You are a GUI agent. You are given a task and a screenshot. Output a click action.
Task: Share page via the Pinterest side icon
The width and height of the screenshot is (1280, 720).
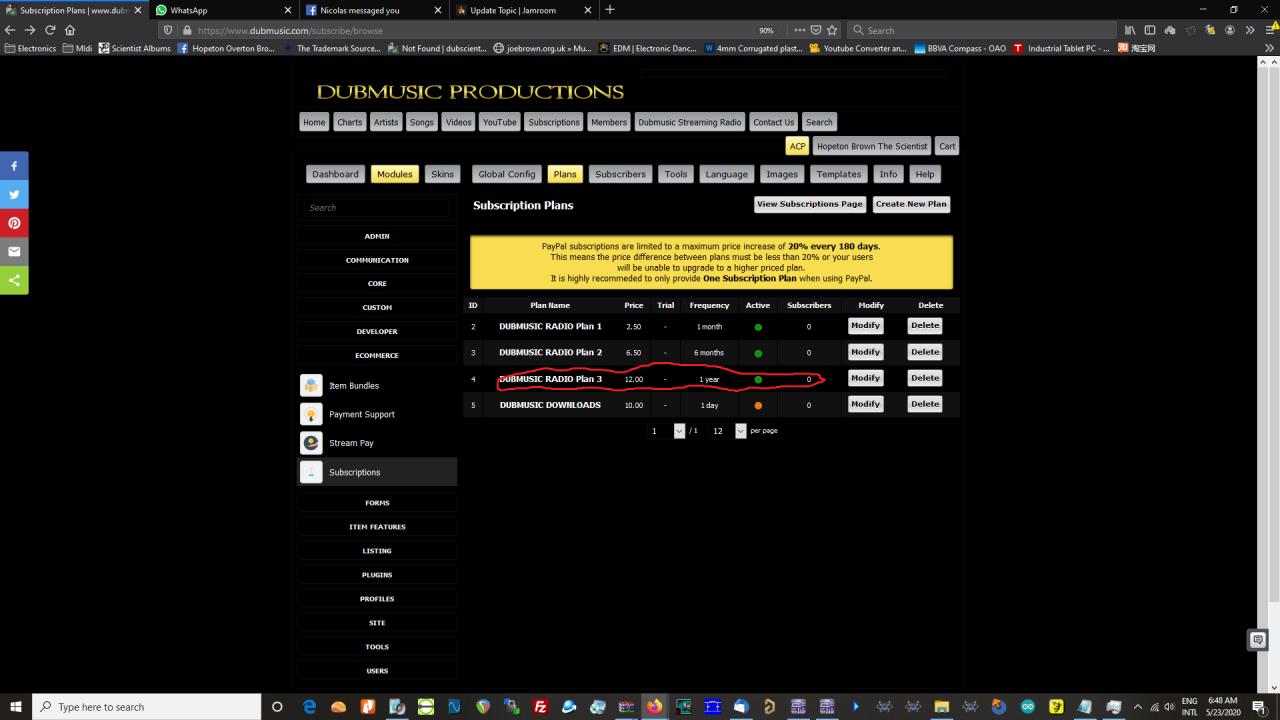14,223
